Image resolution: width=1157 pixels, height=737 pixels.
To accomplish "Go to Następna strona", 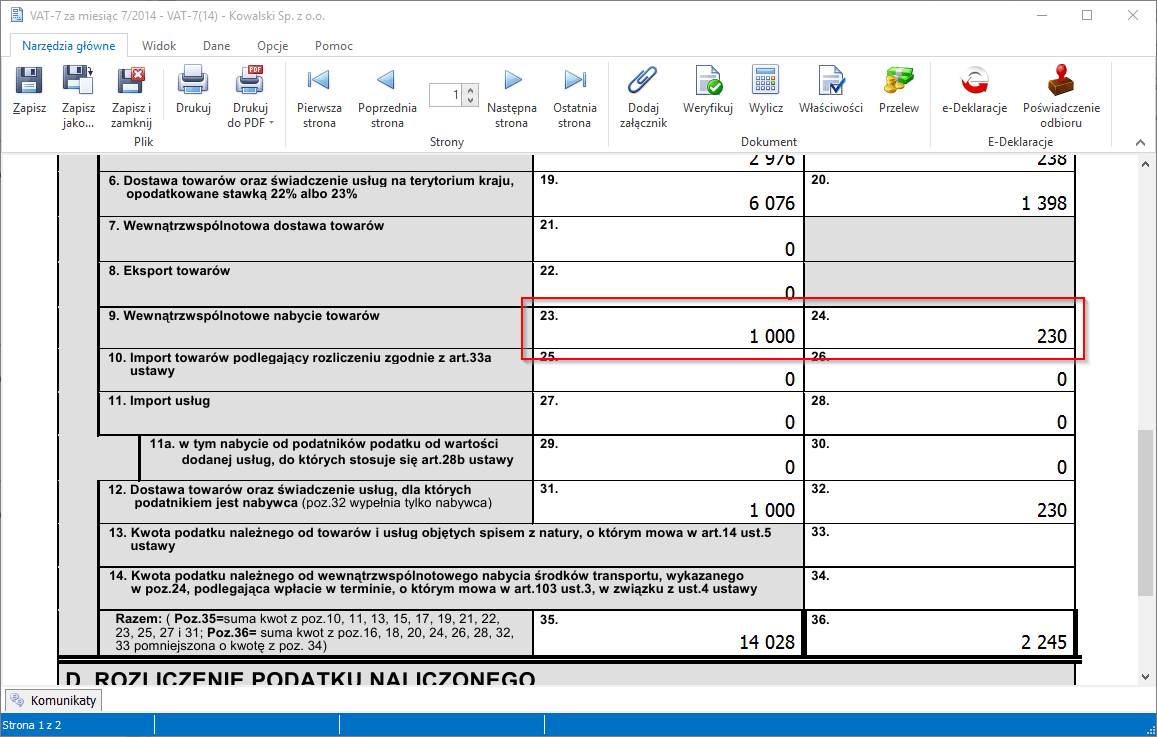I will 511,82.
